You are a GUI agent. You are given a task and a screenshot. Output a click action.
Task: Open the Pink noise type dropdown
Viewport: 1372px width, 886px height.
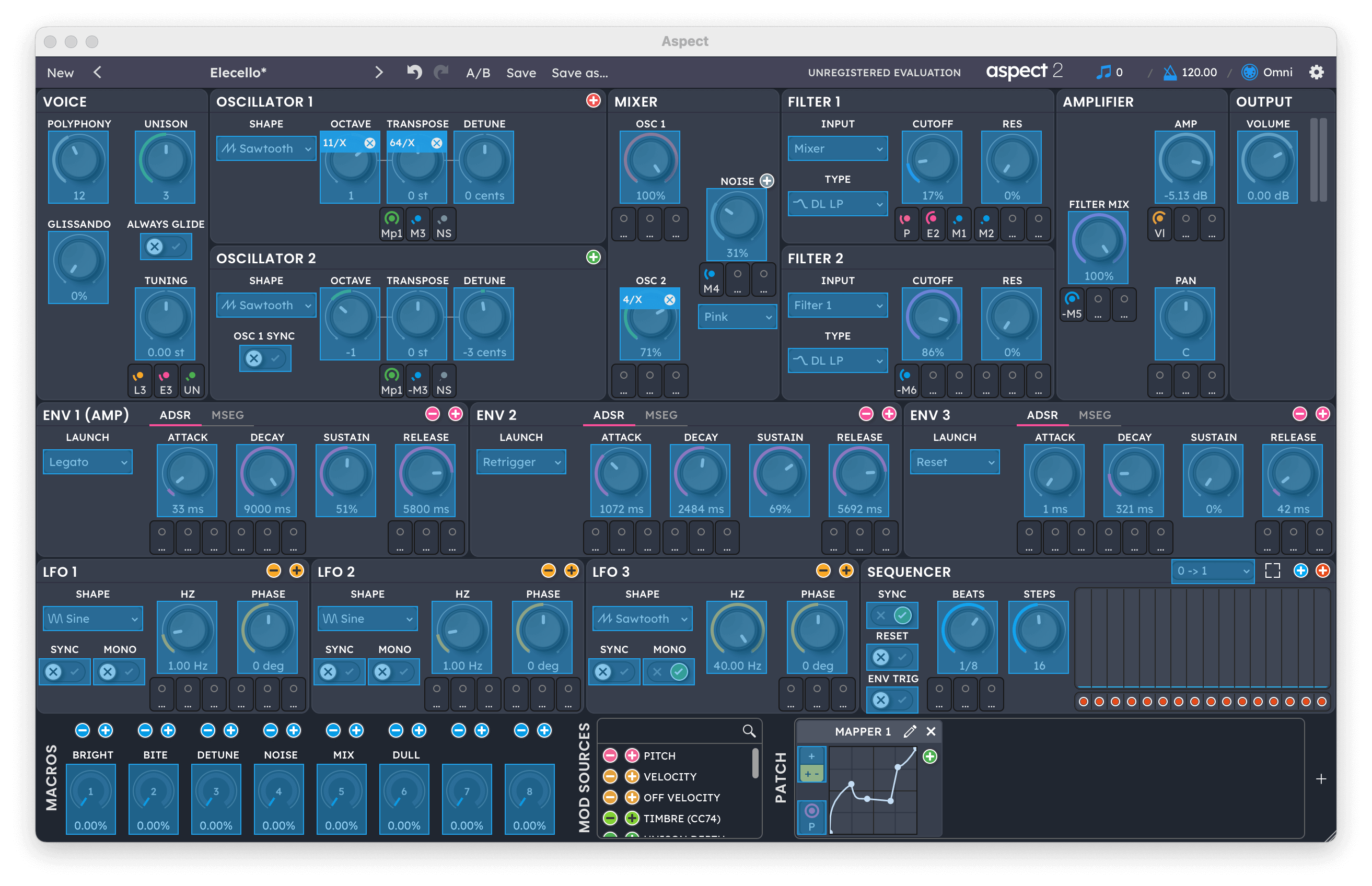pyautogui.click(x=738, y=317)
